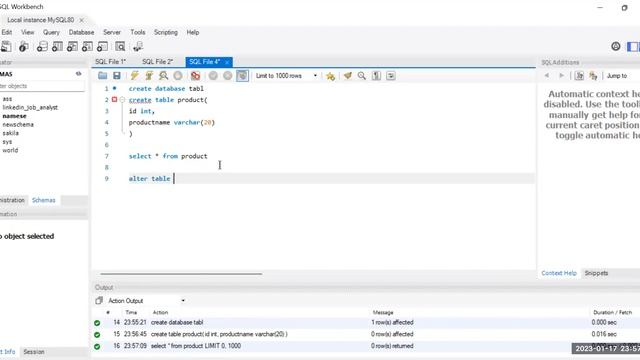Viewport: 640px width, 360px height.
Task: Click the filter objects search field
Action: coord(42,86)
